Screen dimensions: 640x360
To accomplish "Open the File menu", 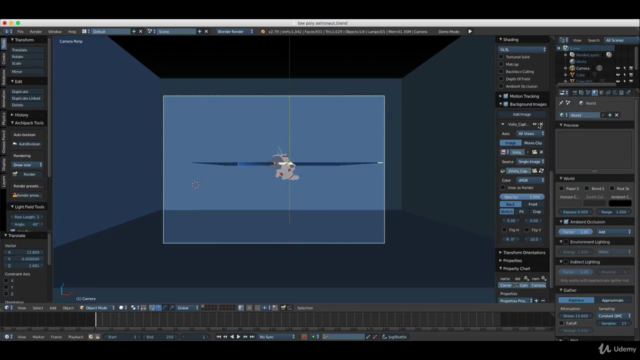I will 20,31.
